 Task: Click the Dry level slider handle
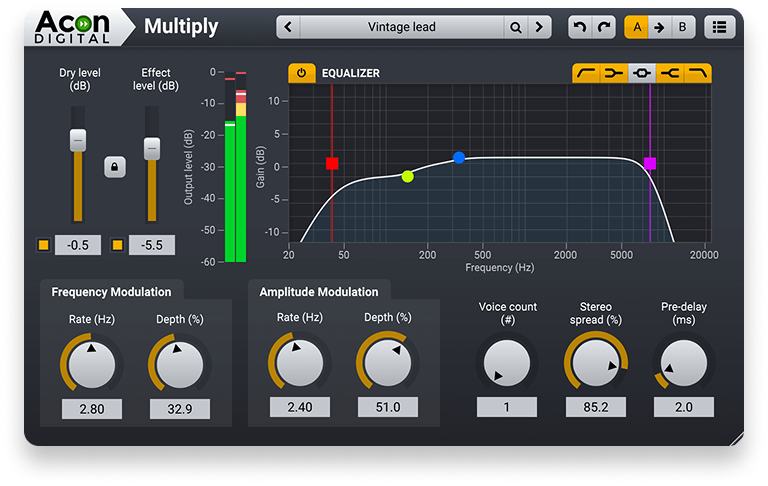77,139
